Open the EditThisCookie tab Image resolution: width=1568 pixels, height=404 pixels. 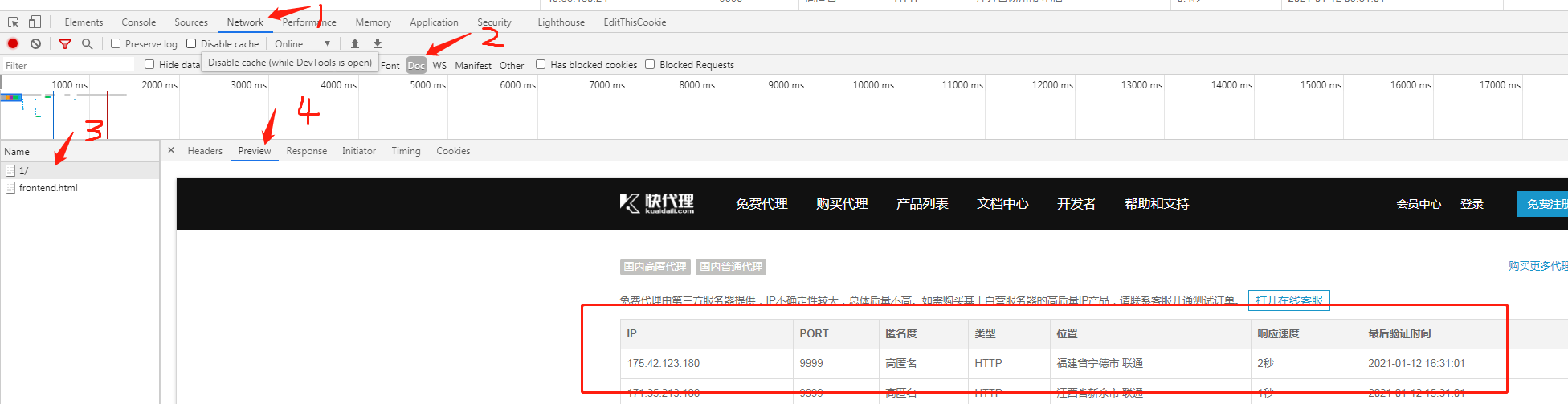click(635, 22)
